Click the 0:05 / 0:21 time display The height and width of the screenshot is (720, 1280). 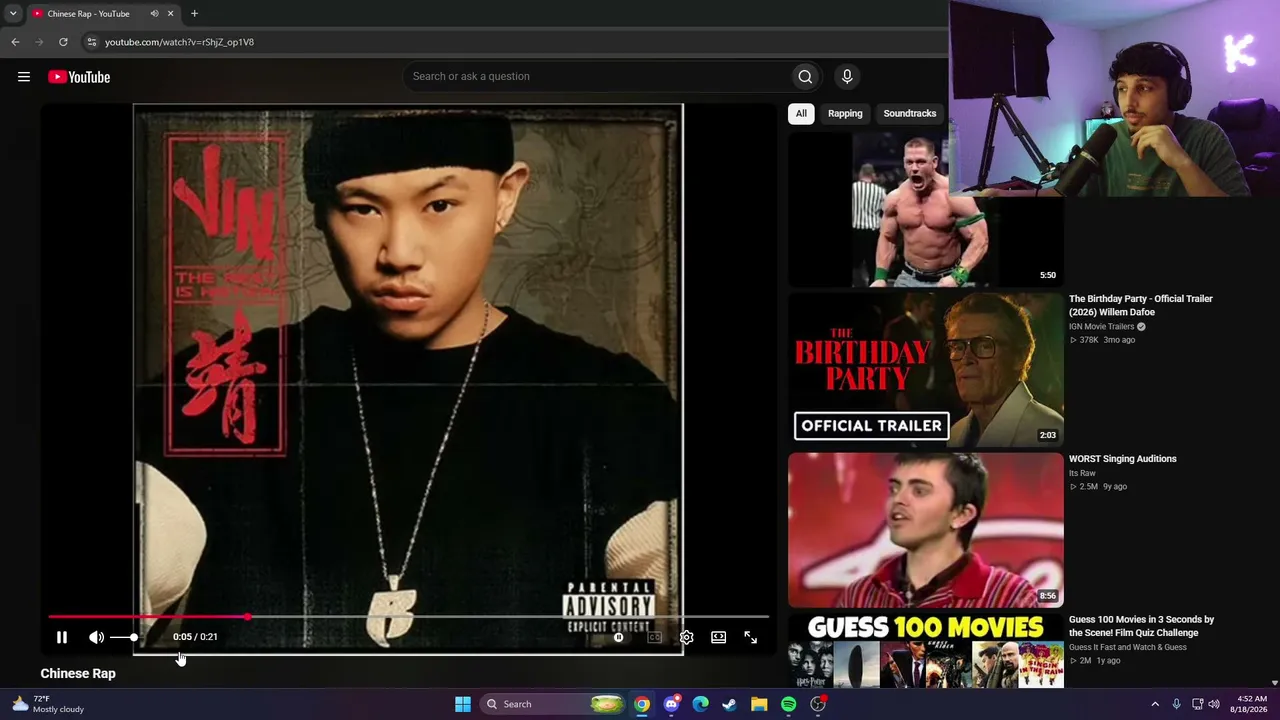(195, 637)
